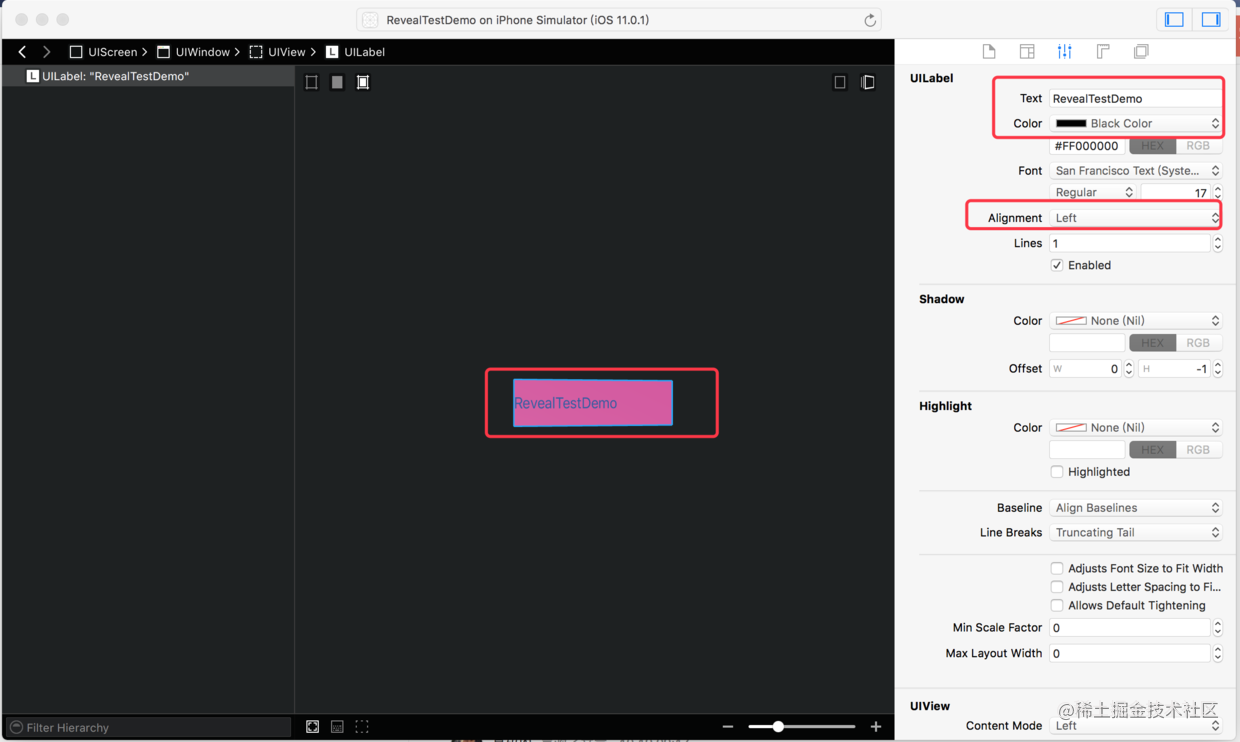Click the middle image icon in the bottom bar
The height and width of the screenshot is (742, 1240).
[x=337, y=727]
